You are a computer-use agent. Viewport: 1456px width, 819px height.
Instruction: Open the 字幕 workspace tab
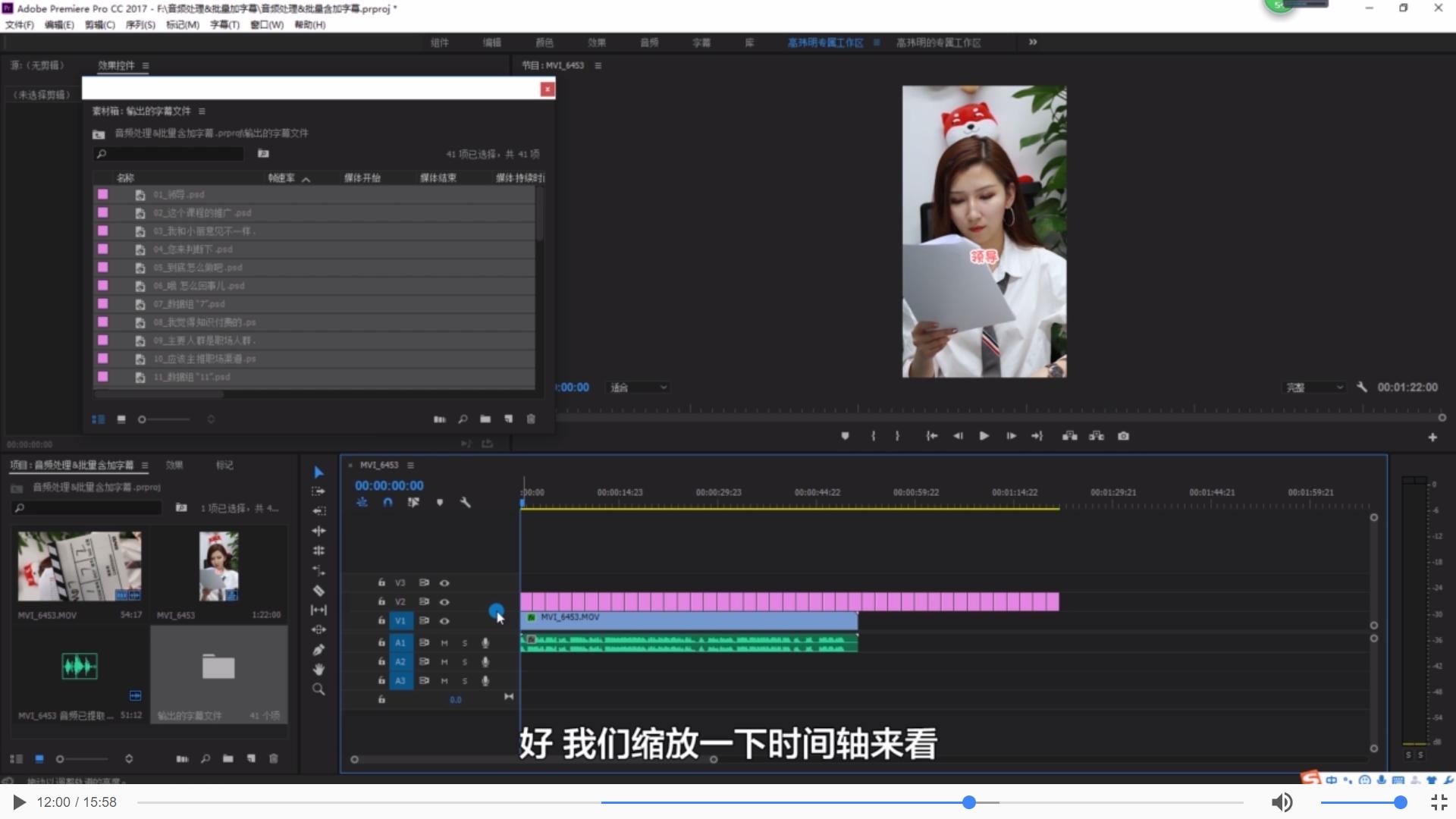tap(701, 42)
